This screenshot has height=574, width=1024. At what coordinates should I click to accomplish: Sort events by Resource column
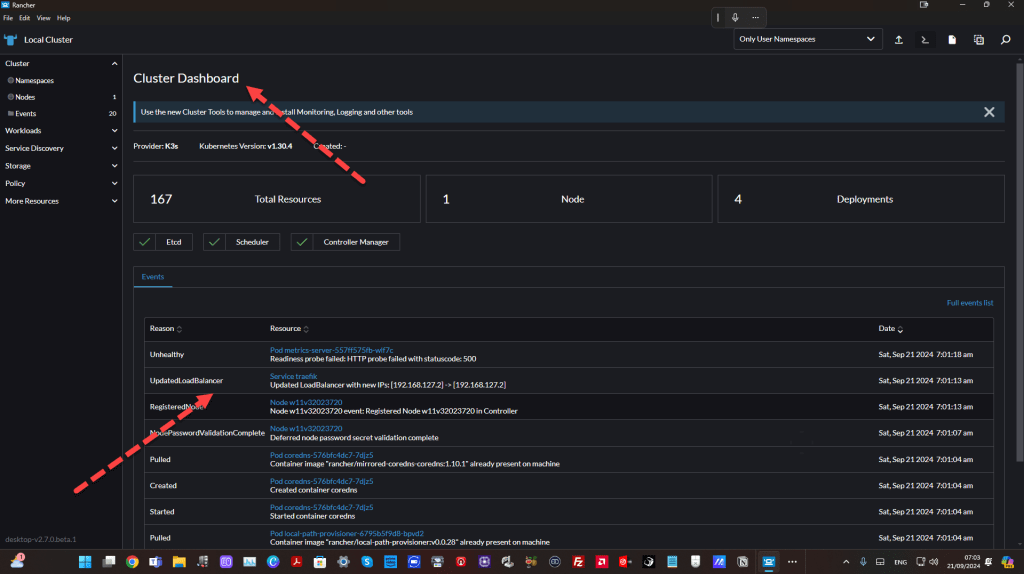tap(289, 328)
